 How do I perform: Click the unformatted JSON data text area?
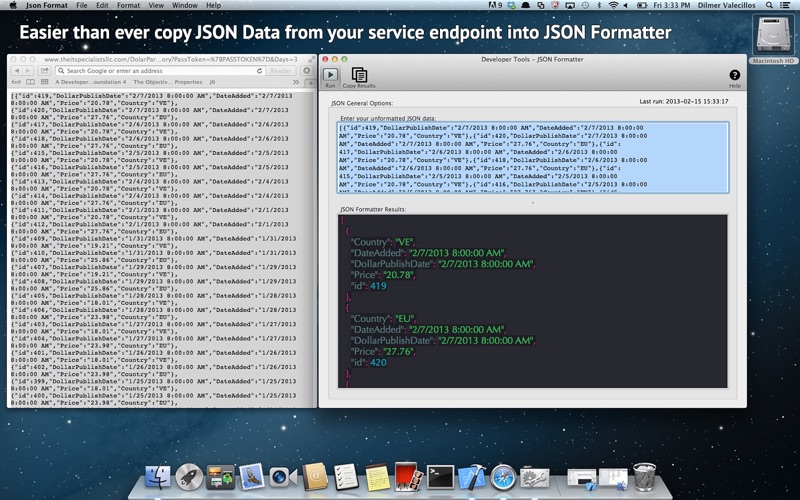point(533,157)
